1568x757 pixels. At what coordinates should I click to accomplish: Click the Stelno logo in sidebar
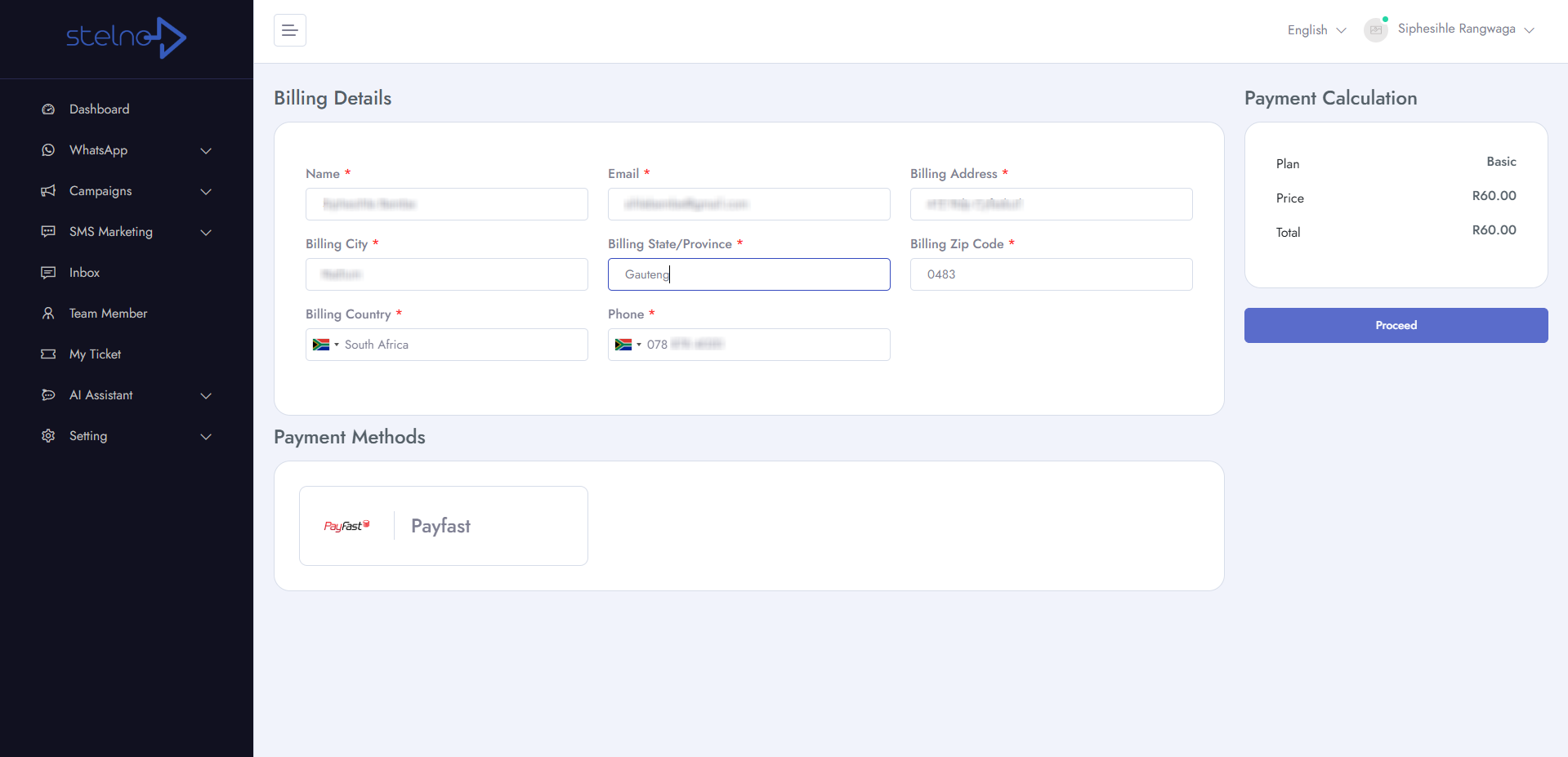pos(126,38)
